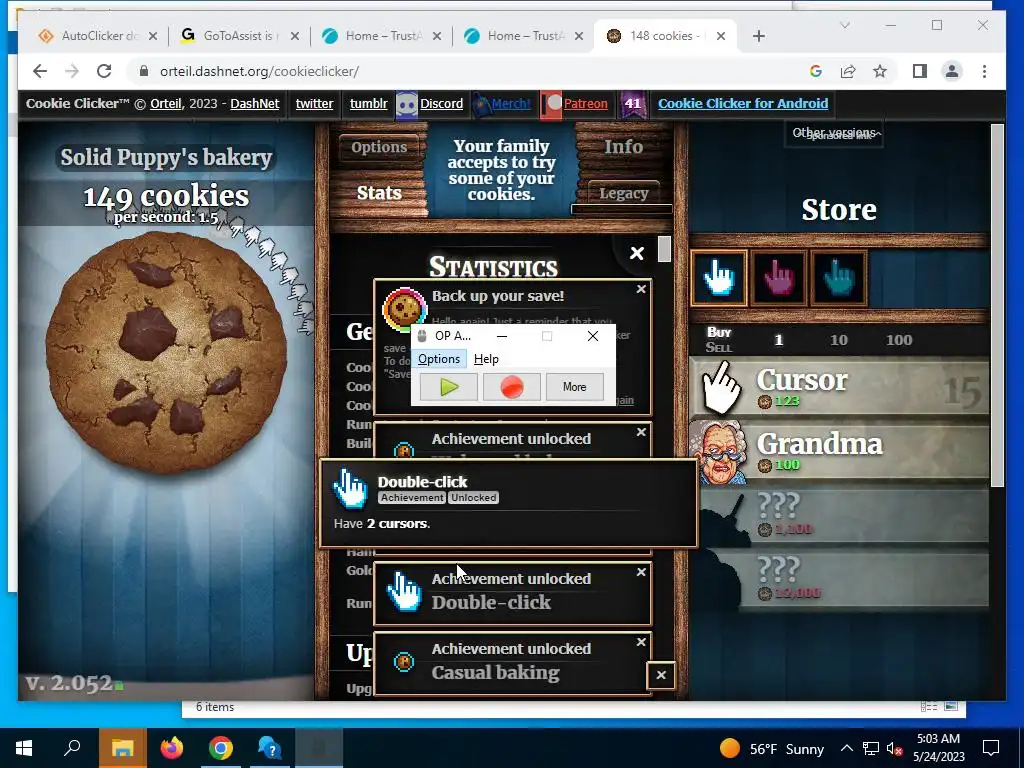The width and height of the screenshot is (1024, 768).
Task: Rename Solid Puppy's bakery
Action: pyautogui.click(x=166, y=157)
